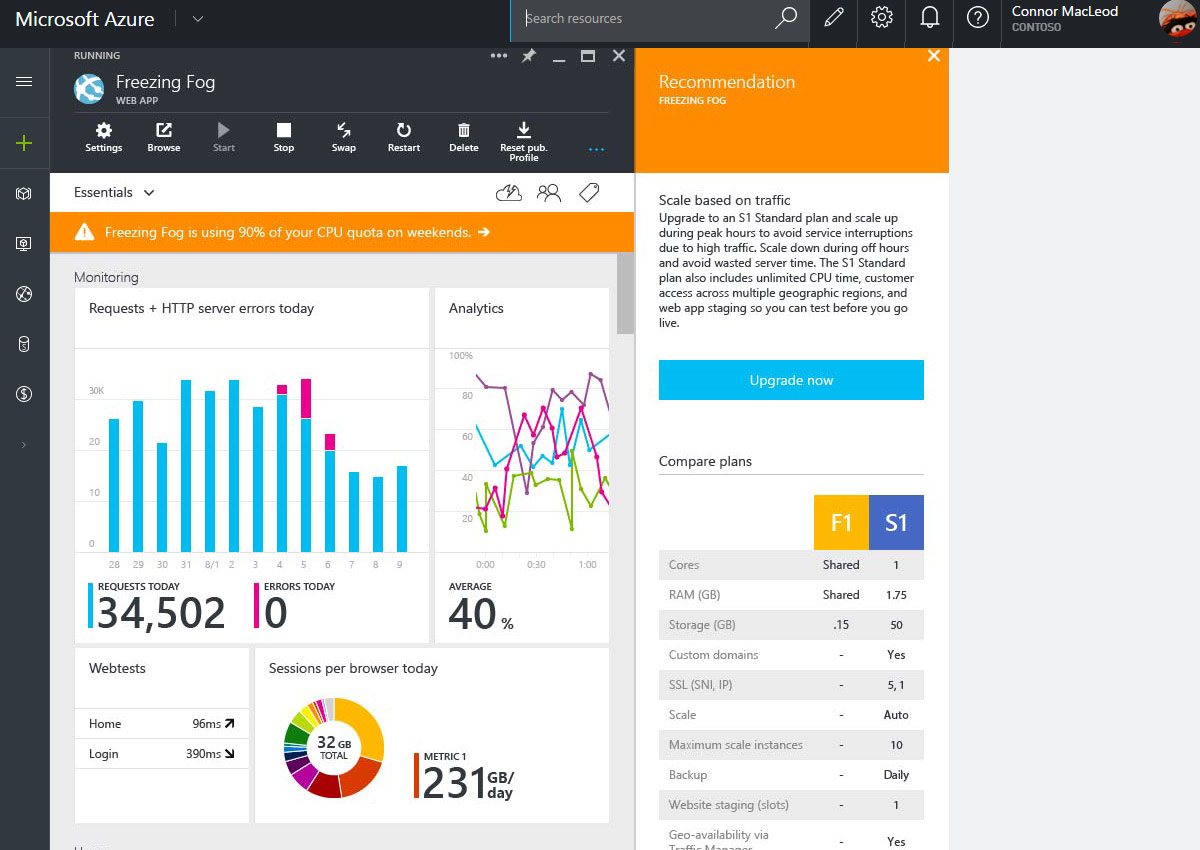Image resolution: width=1200 pixels, height=850 pixels.
Task: Open the tags icon next to Essentials
Action: click(589, 193)
